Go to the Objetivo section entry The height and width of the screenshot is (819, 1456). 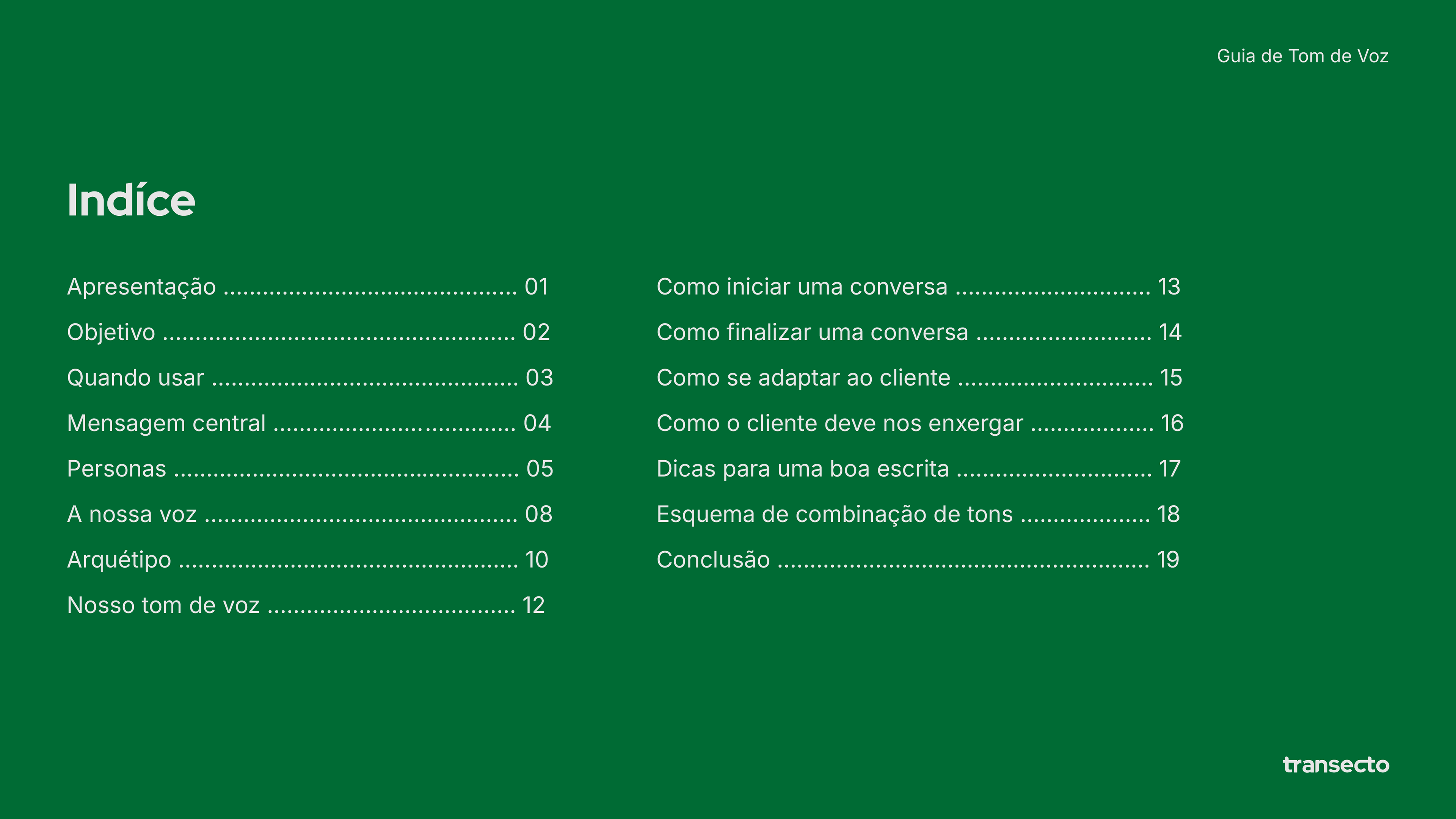pyautogui.click(x=309, y=333)
